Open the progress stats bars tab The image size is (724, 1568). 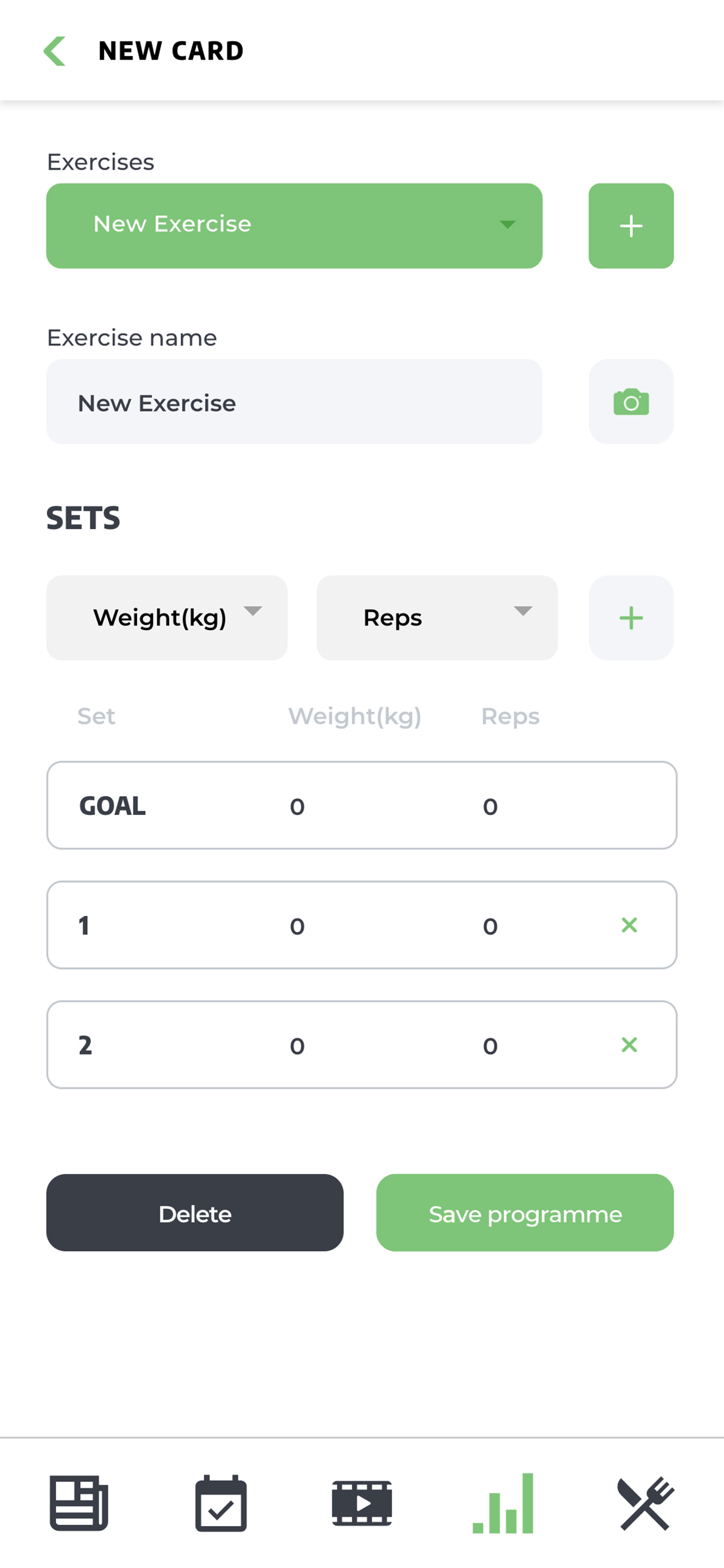pyautogui.click(x=503, y=1503)
